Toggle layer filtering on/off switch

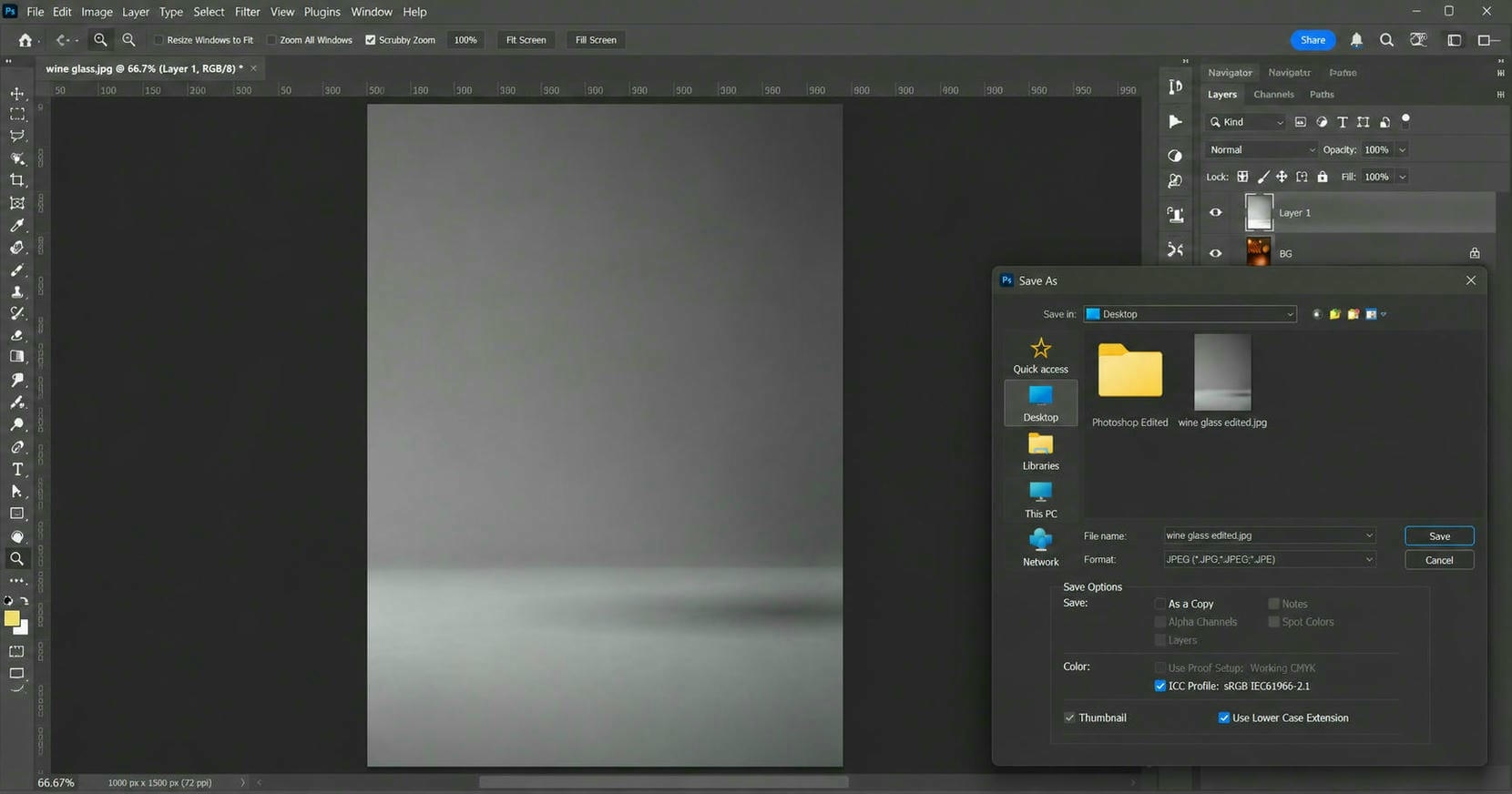click(1405, 120)
